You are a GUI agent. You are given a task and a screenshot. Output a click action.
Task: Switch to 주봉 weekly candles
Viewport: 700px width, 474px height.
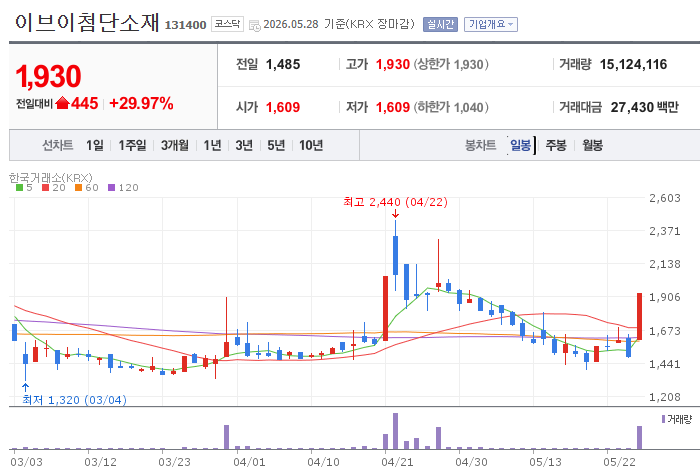pyautogui.click(x=556, y=145)
